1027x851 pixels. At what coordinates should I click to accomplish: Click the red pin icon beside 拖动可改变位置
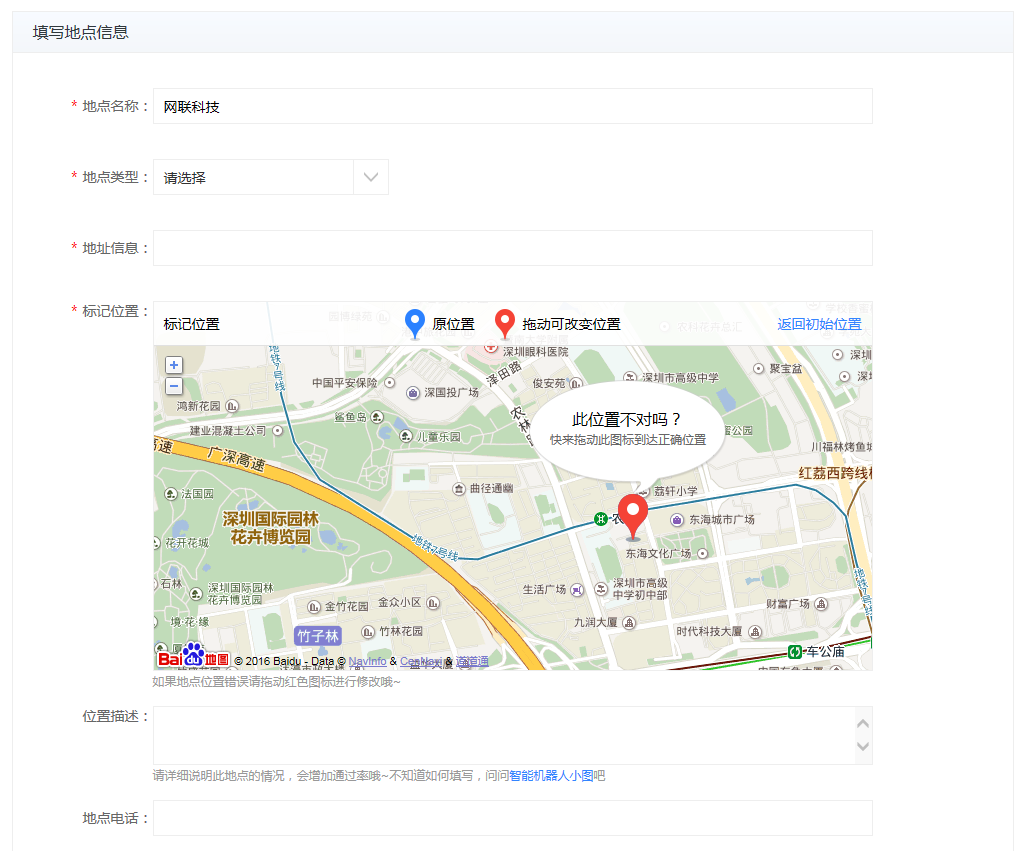(x=505, y=324)
